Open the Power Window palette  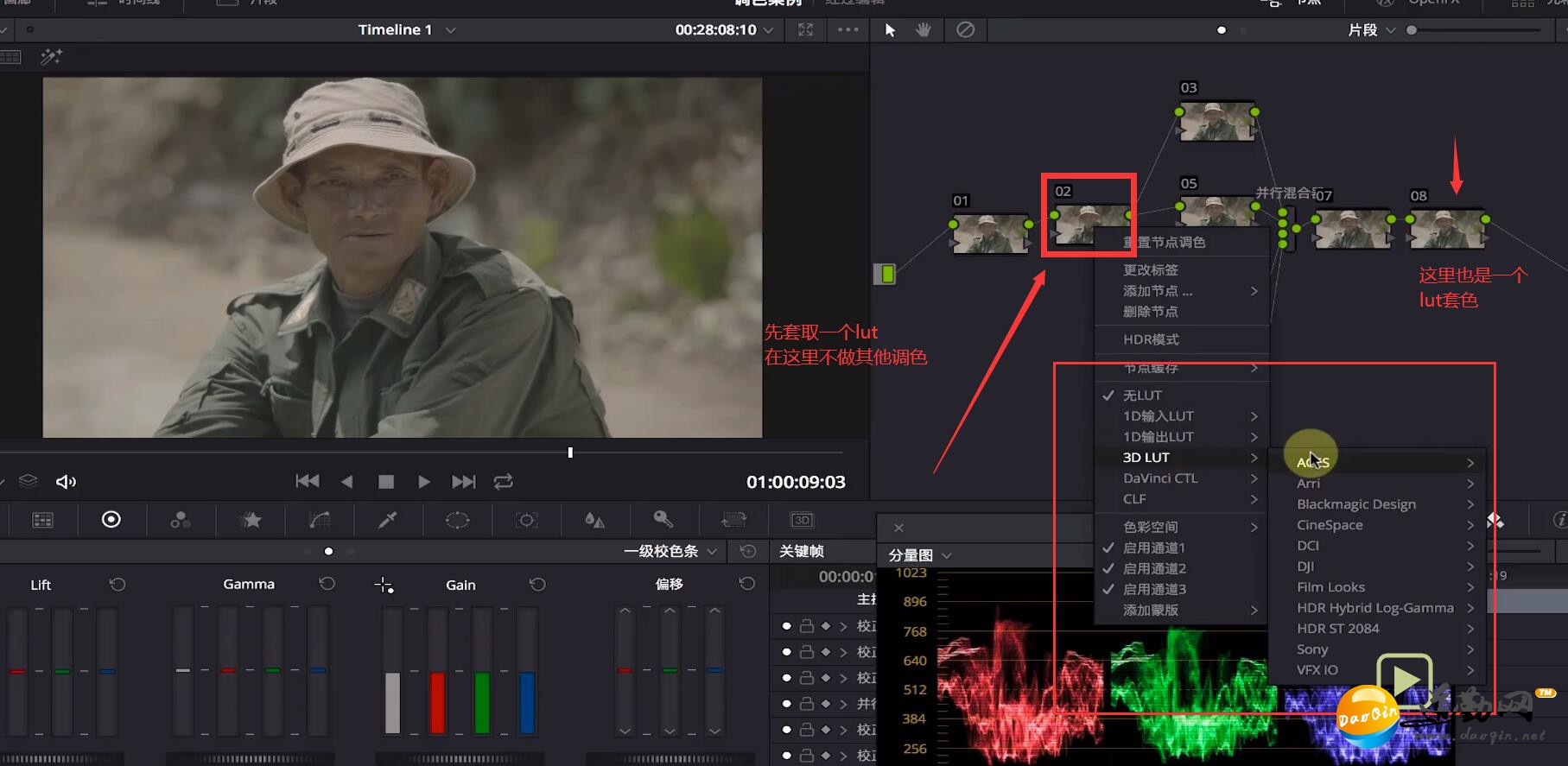457,520
